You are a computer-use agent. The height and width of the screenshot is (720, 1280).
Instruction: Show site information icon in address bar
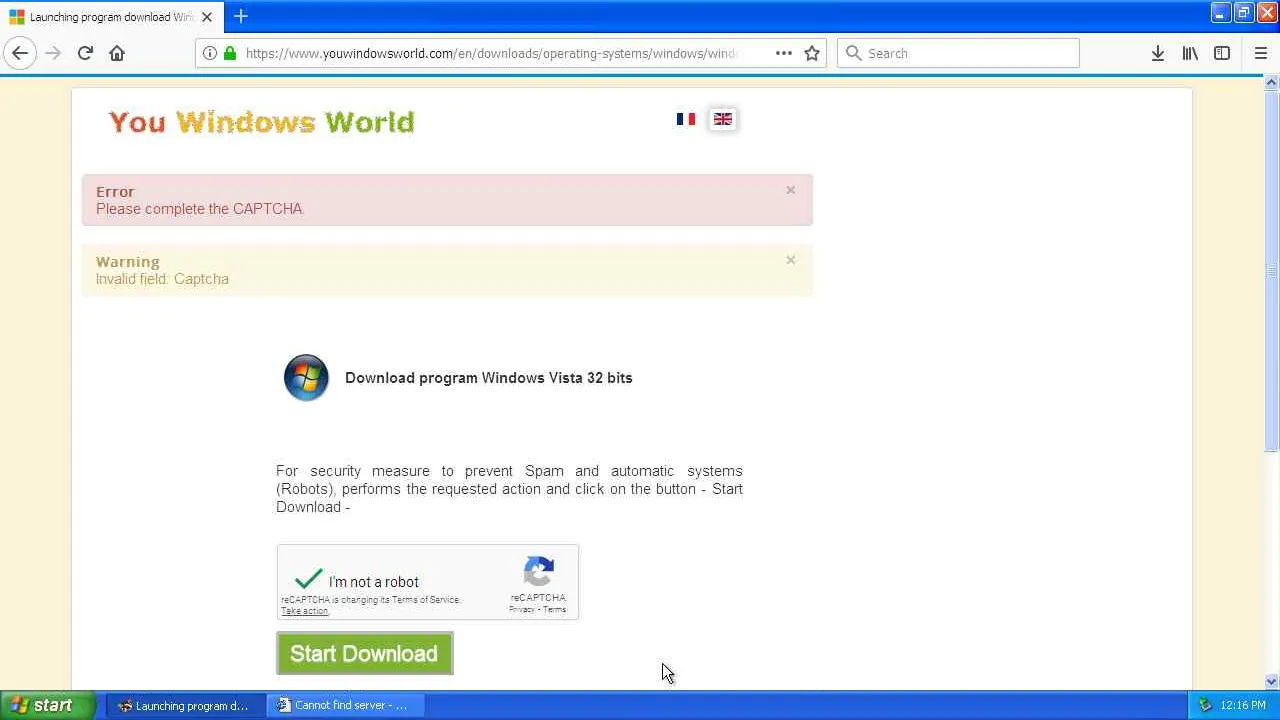pyautogui.click(x=210, y=53)
